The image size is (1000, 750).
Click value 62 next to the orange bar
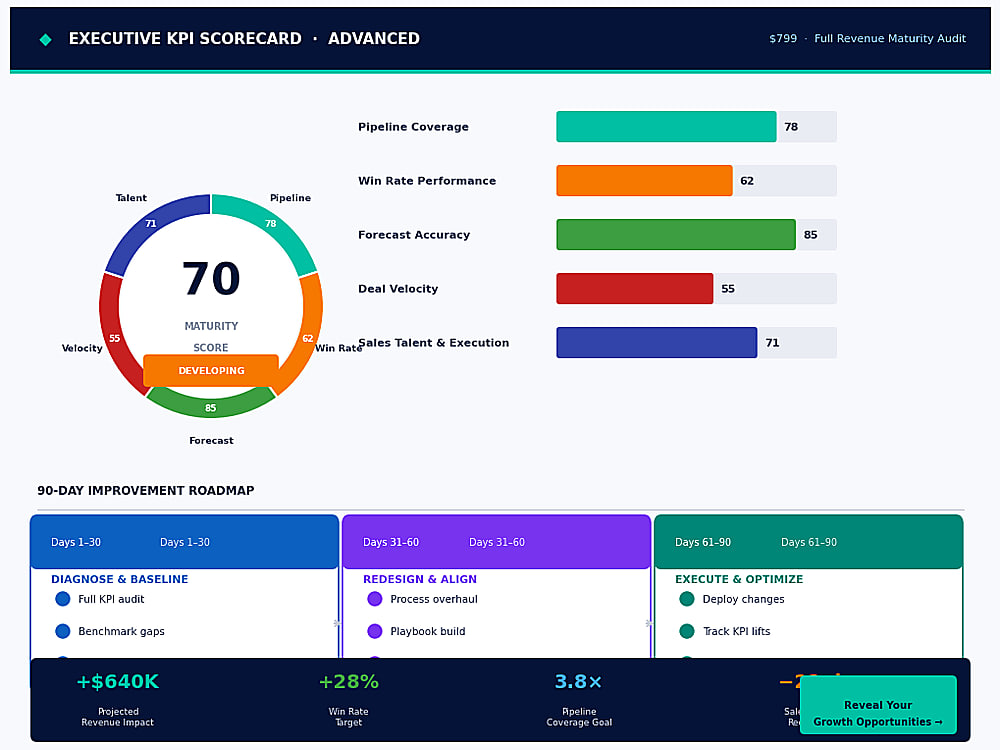tap(747, 180)
